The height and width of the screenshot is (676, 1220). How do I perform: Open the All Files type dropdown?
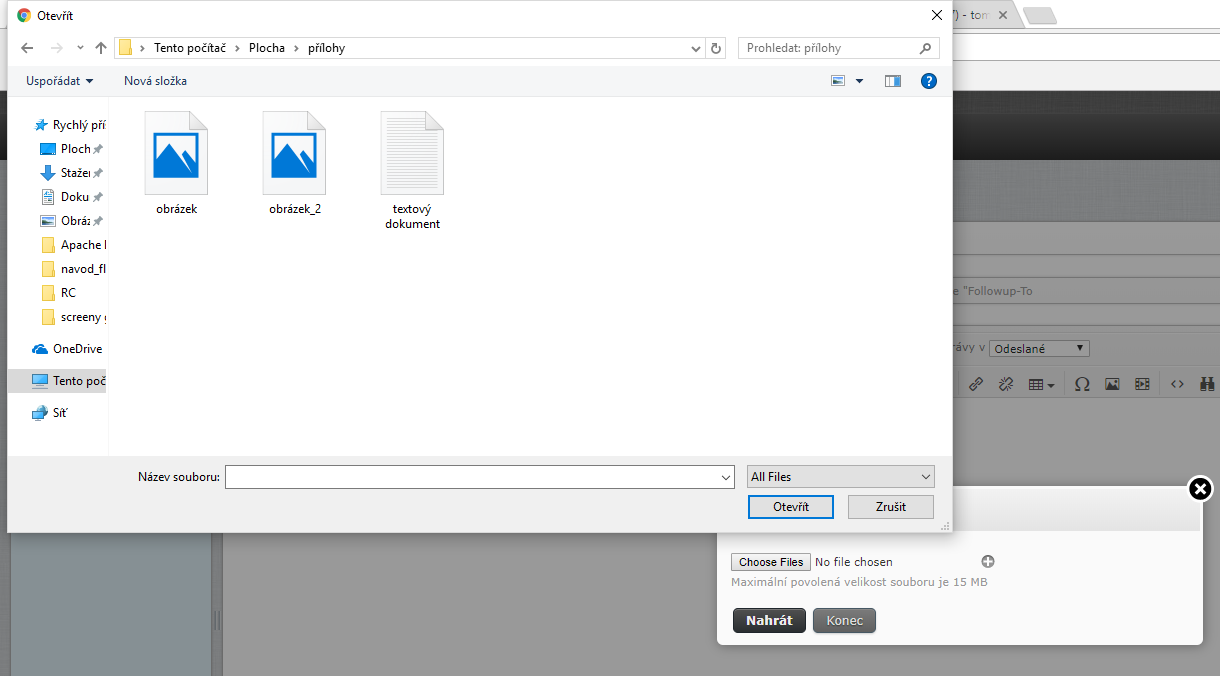tap(840, 477)
